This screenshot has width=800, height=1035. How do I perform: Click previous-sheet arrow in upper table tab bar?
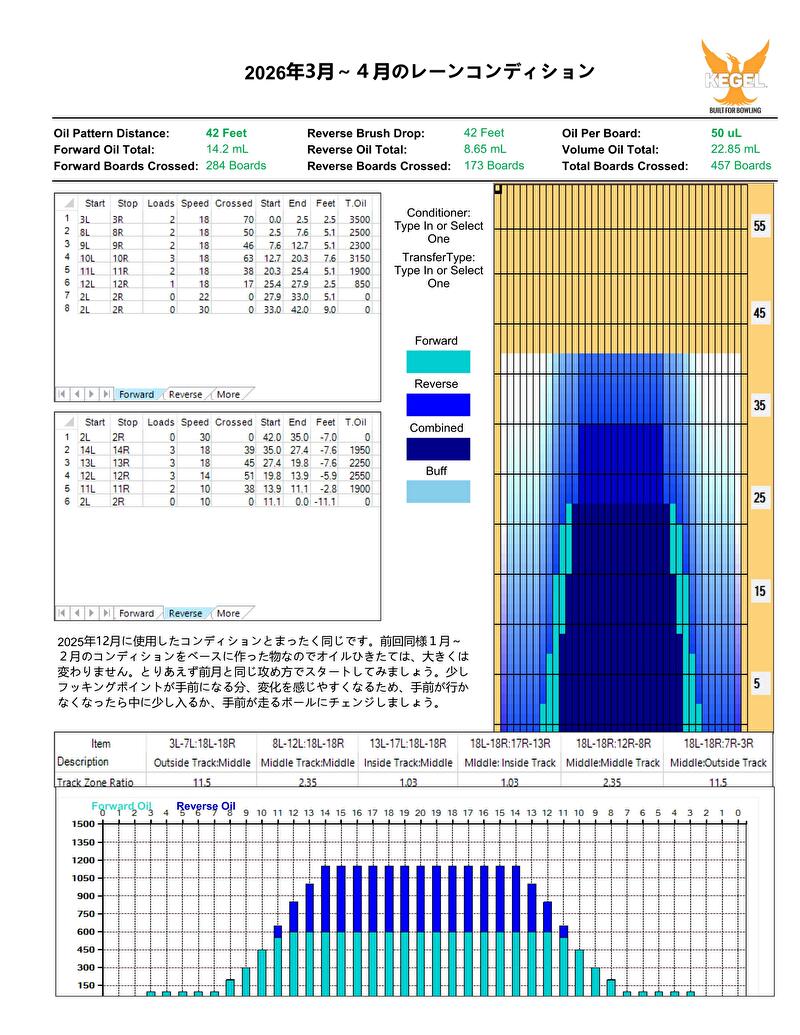[77, 394]
